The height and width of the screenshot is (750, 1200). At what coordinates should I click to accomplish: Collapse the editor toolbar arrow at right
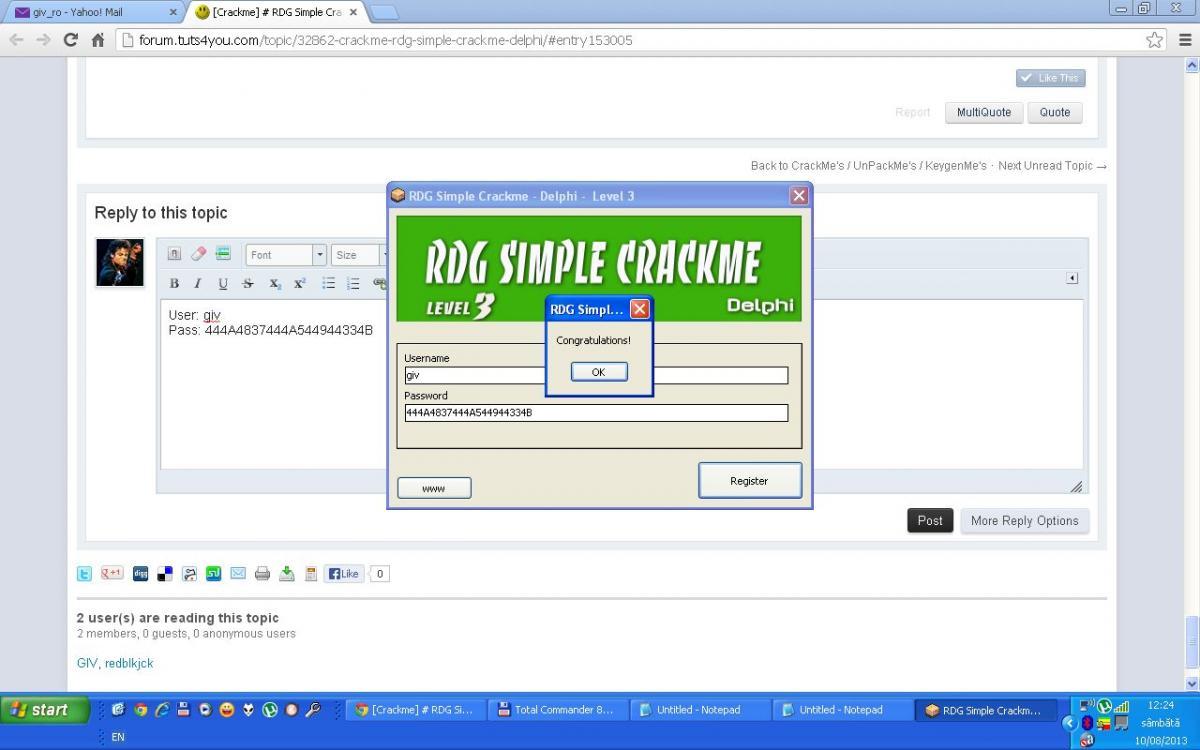coord(1072,278)
